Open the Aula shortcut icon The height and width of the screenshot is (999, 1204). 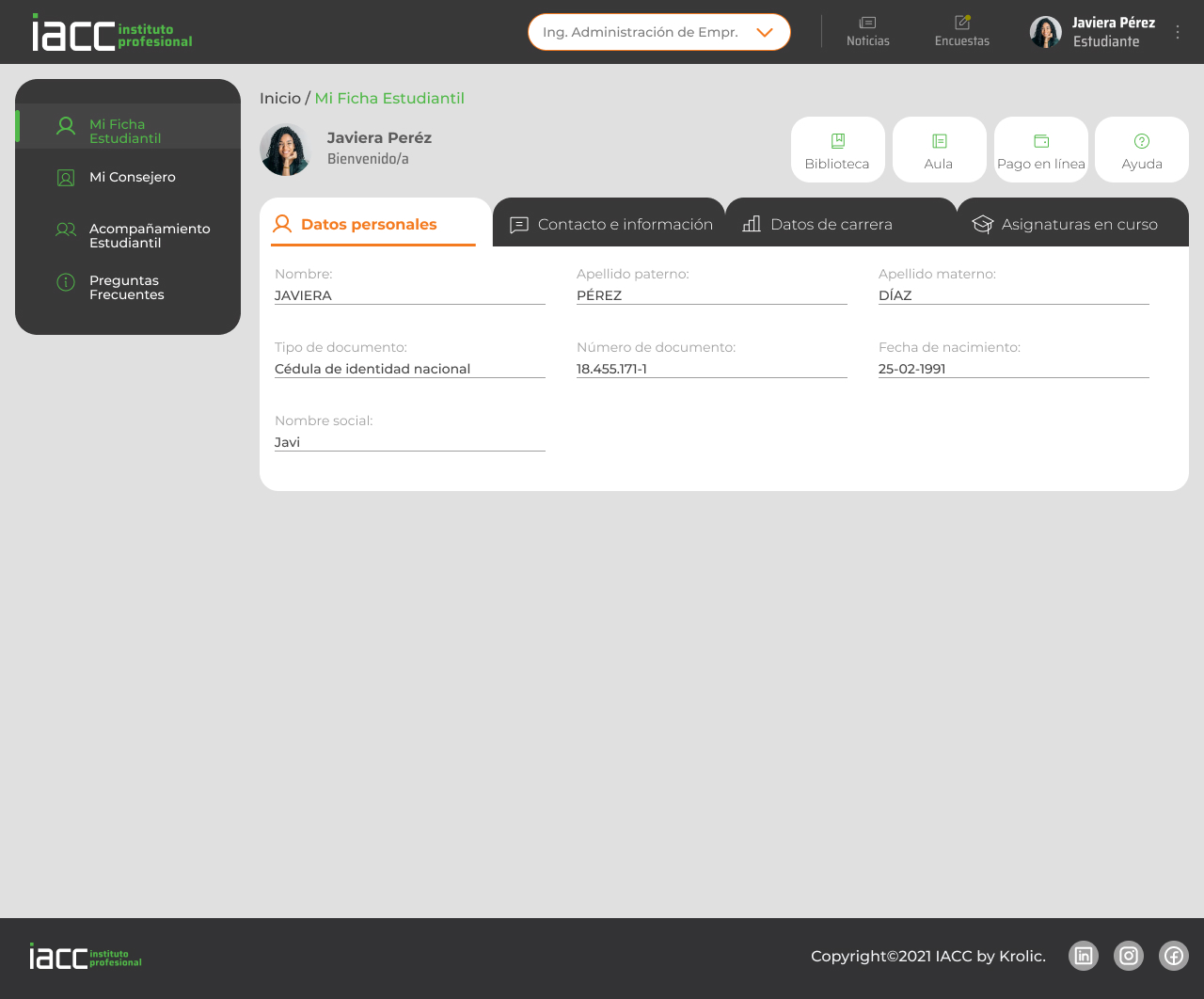tap(939, 141)
